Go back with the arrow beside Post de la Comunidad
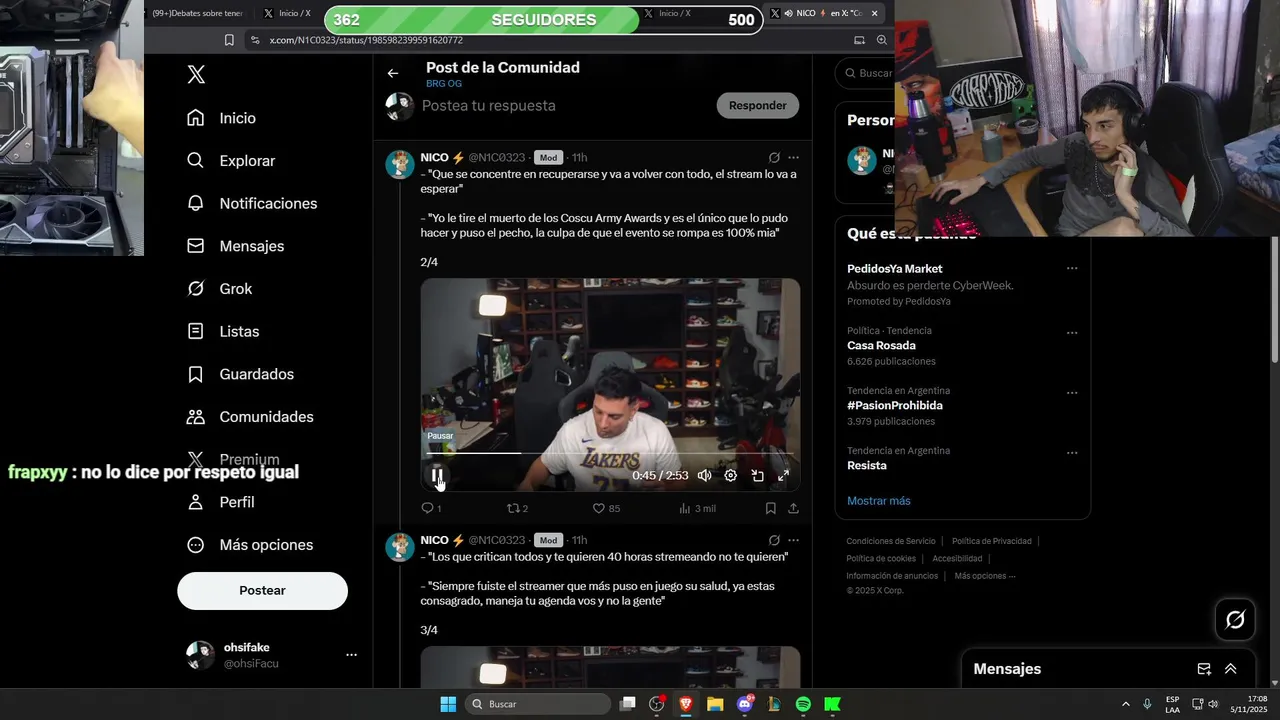Viewport: 1280px width, 720px height. pyautogui.click(x=393, y=73)
